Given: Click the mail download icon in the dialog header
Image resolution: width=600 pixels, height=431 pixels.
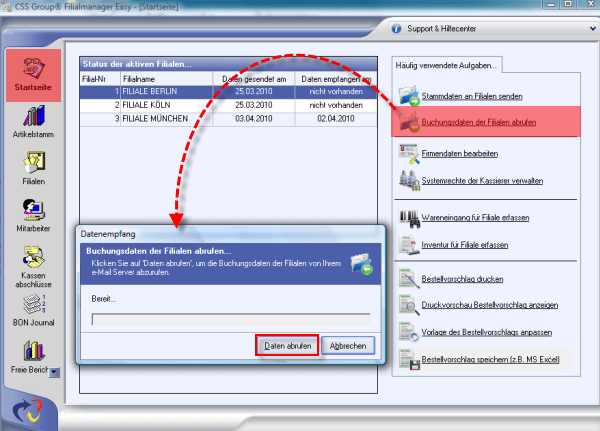Looking at the screenshot, I should pos(362,264).
